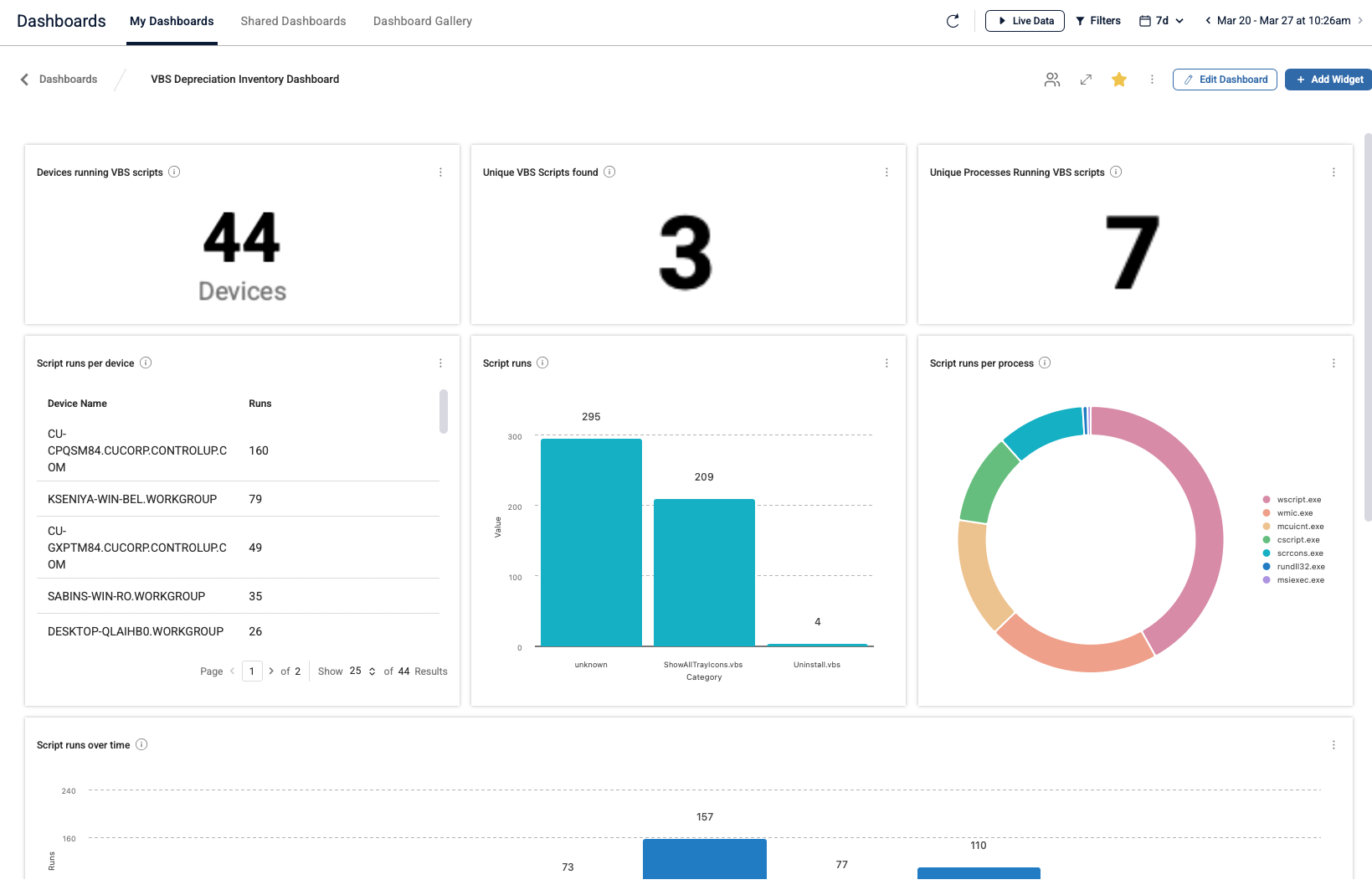Go to next page in device table
The width and height of the screenshot is (1372, 890).
pos(271,671)
